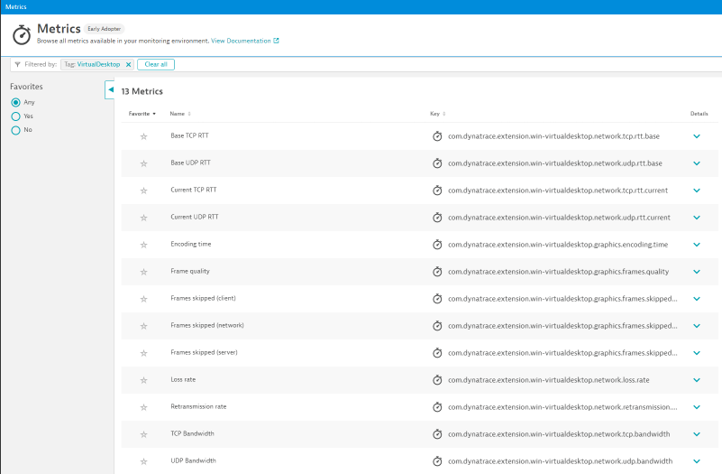Click the Frame quality metric name
722x474 pixels.
190,271
